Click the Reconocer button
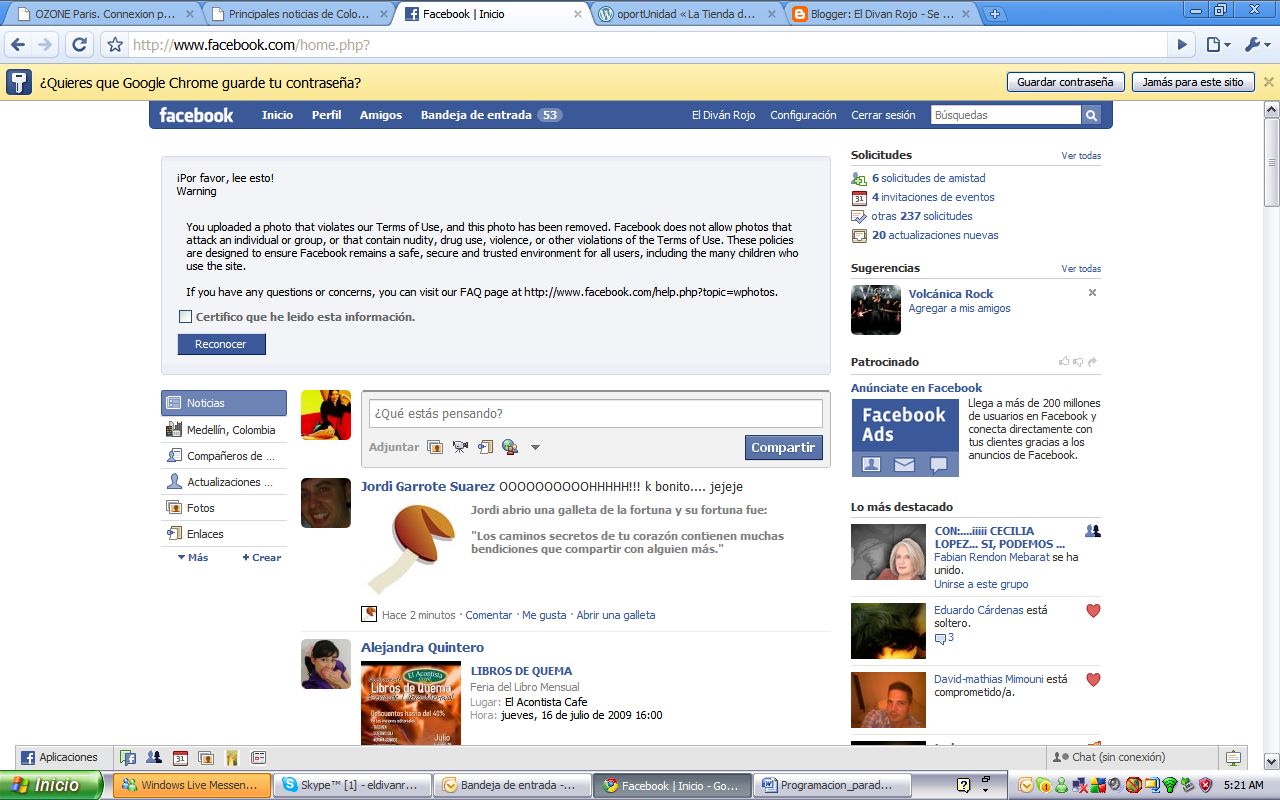 (x=221, y=344)
